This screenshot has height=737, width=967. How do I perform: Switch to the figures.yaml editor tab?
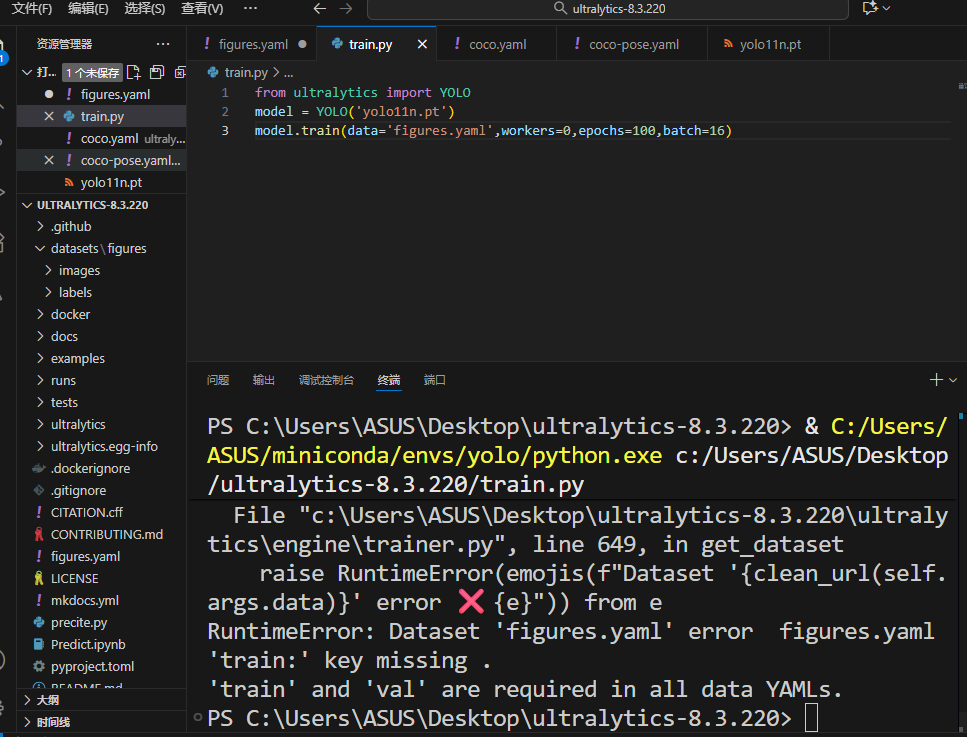tap(253, 44)
